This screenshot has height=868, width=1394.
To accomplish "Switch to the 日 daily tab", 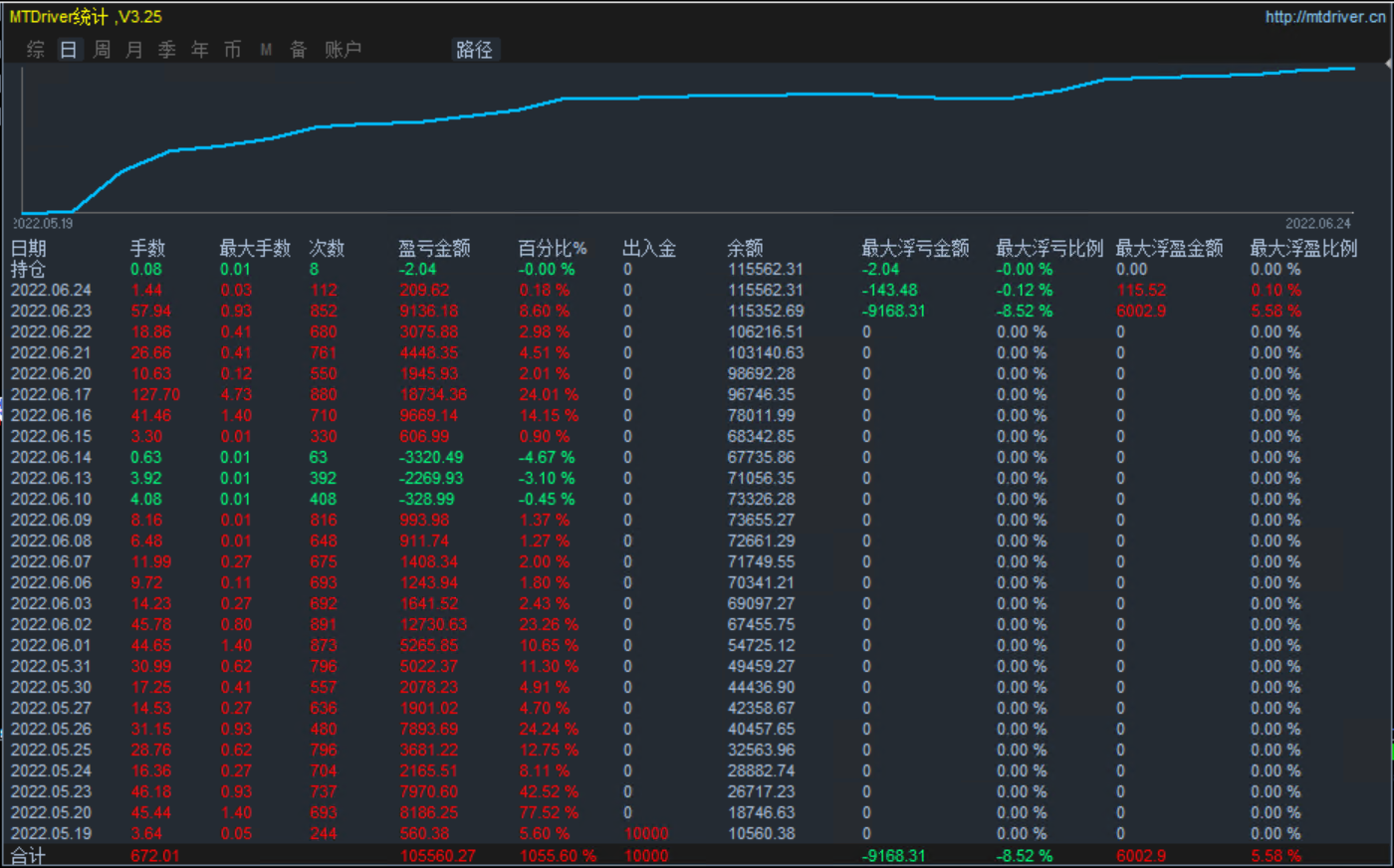I will (68, 50).
